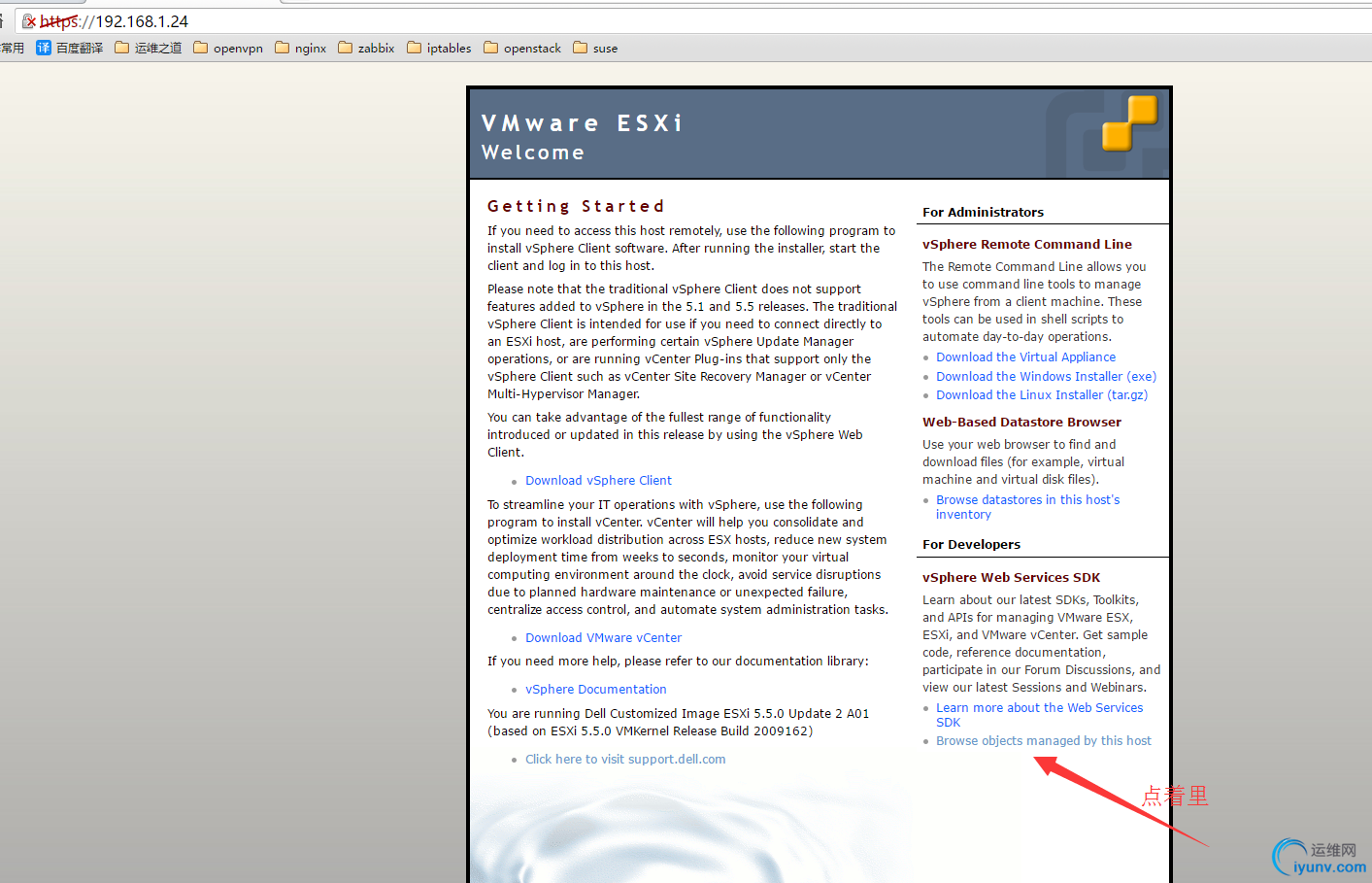Browse datastores in this host's inventory
This screenshot has width=1372, height=883.
pyautogui.click(x=1027, y=507)
